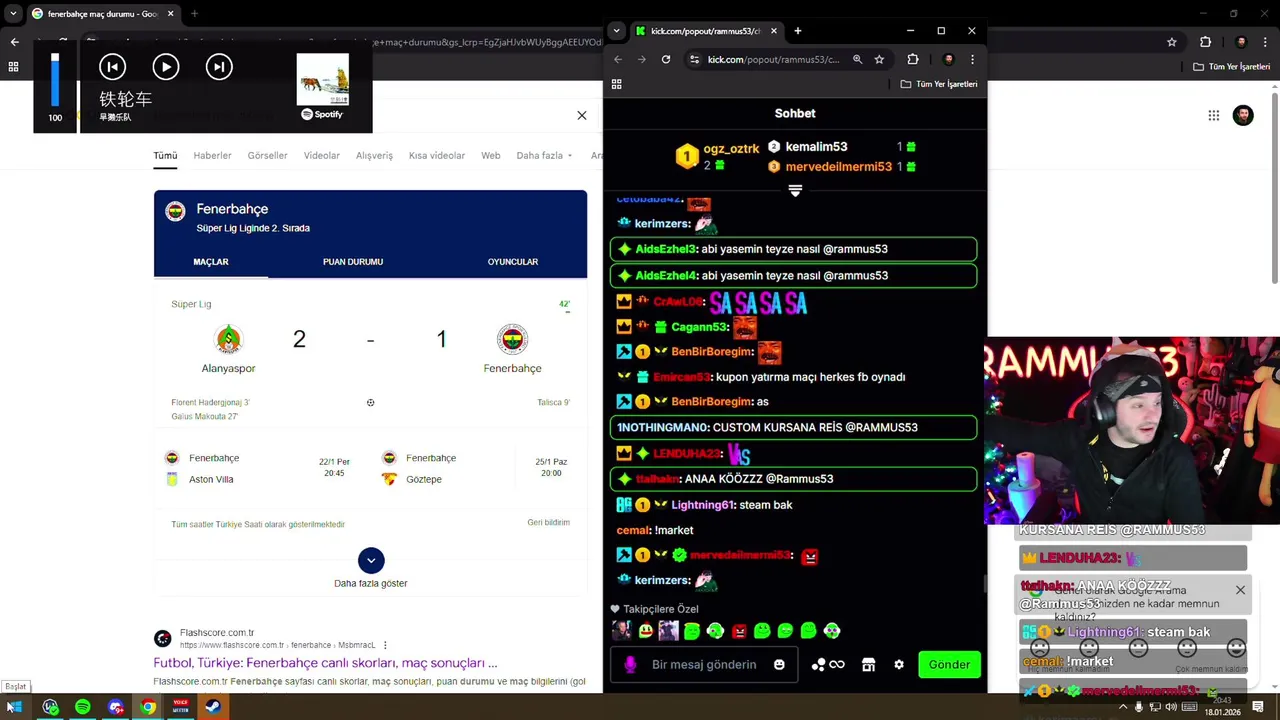
Task: Switch to the Alışveriş search tab
Action: point(375,155)
